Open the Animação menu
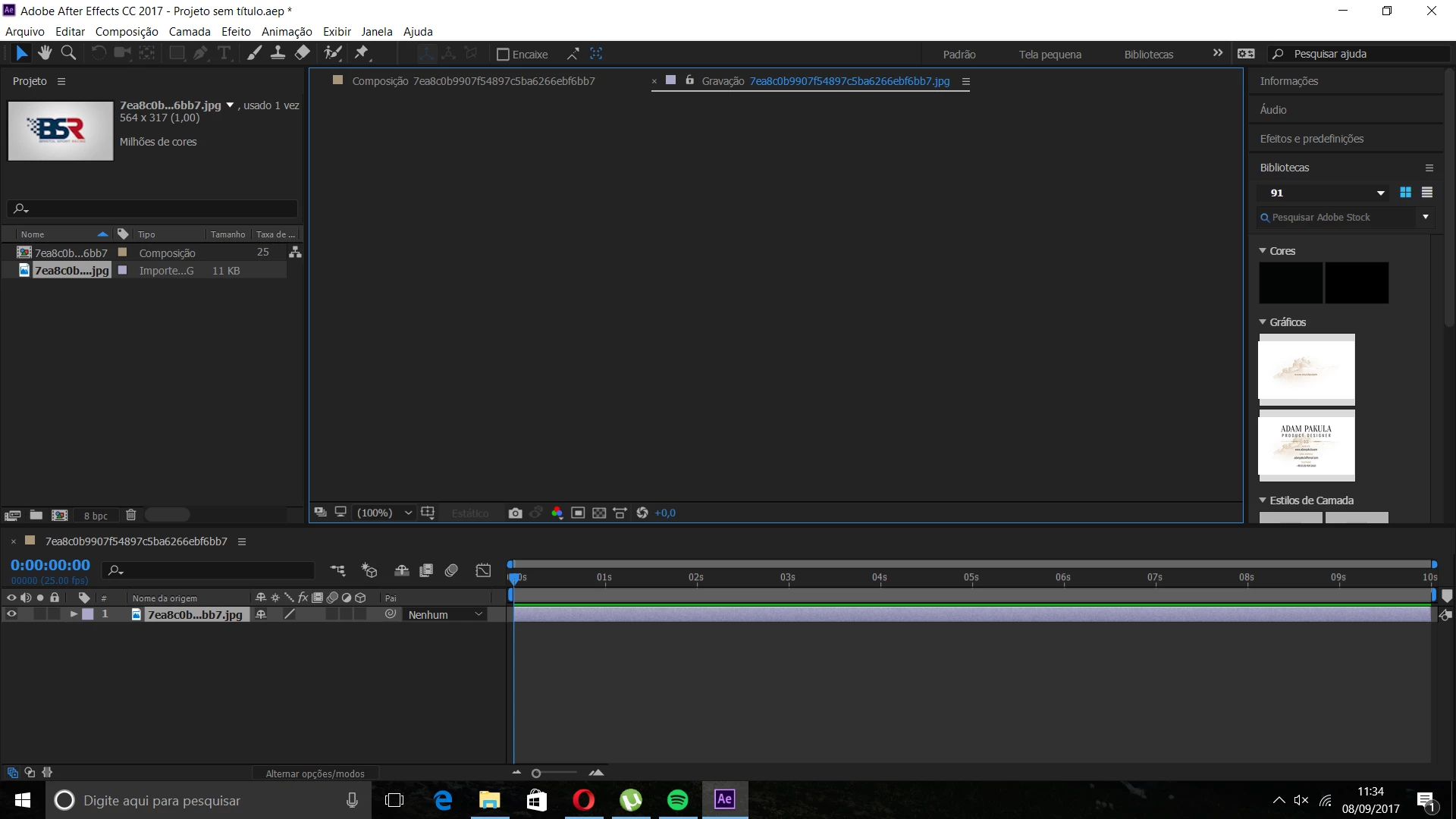Screen dimensions: 1456x819 287,32
